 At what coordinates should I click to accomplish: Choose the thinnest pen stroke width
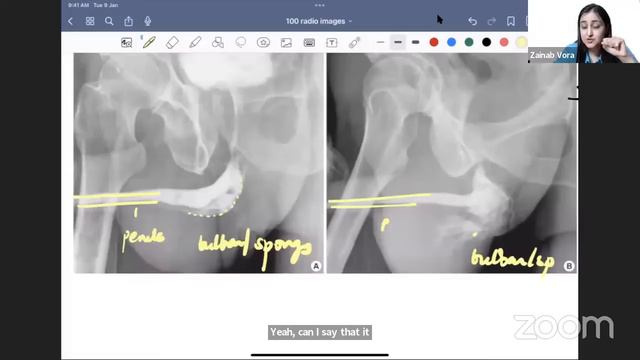pos(380,42)
